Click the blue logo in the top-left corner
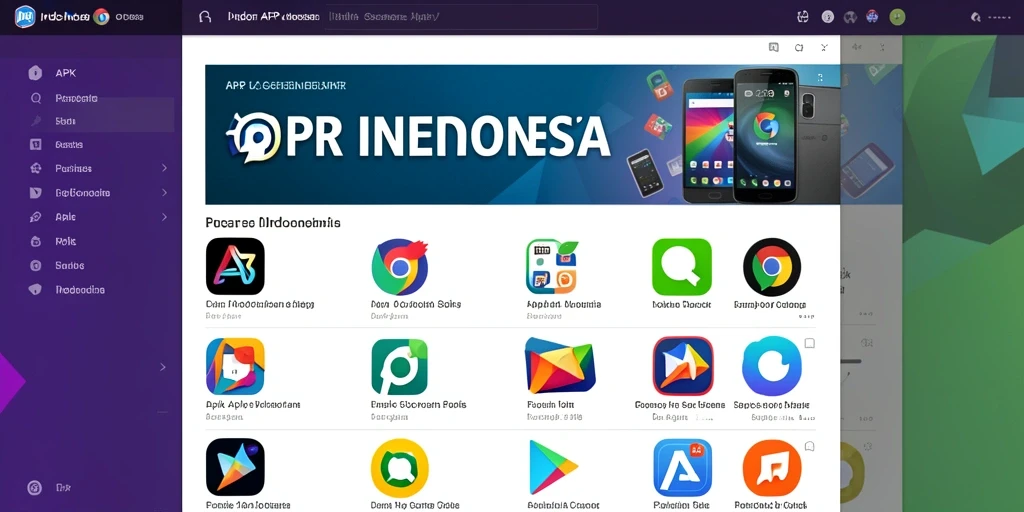This screenshot has width=1024, height=512. pos(25,16)
